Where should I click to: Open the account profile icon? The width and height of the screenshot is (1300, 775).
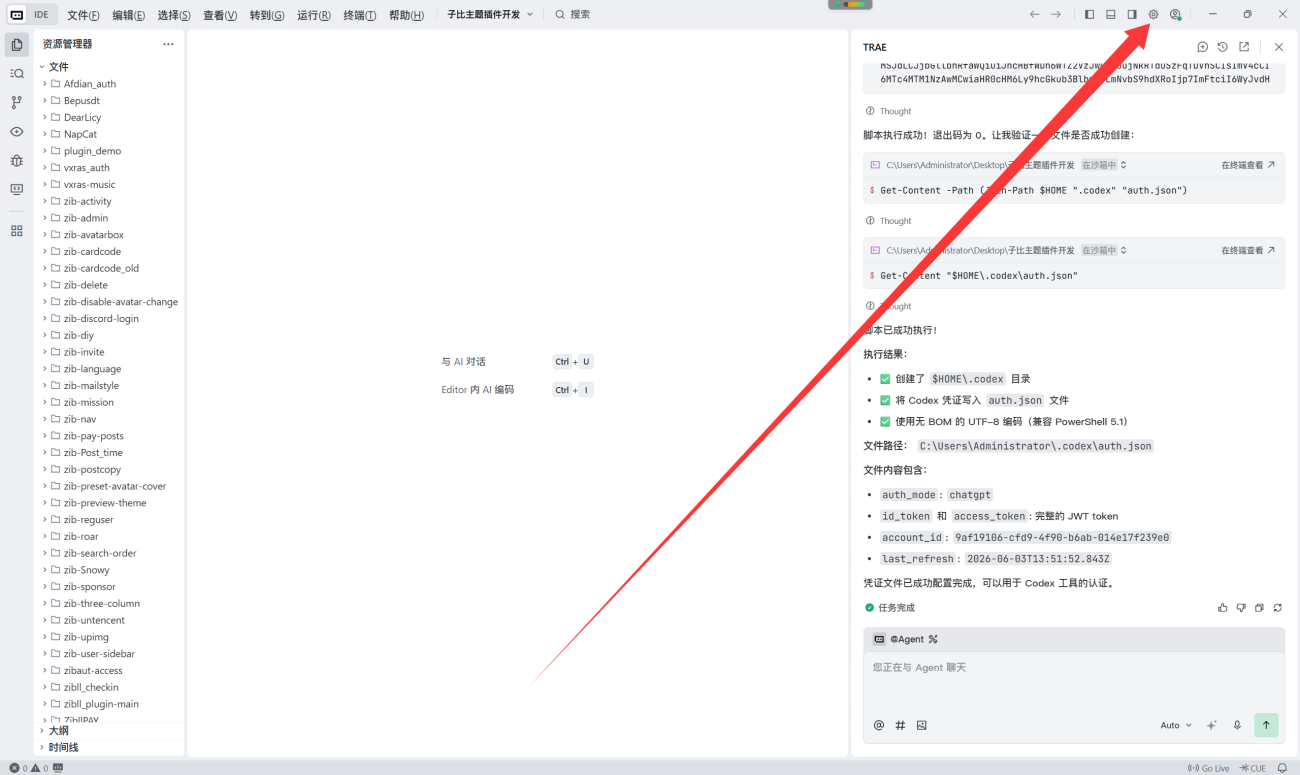point(1175,15)
